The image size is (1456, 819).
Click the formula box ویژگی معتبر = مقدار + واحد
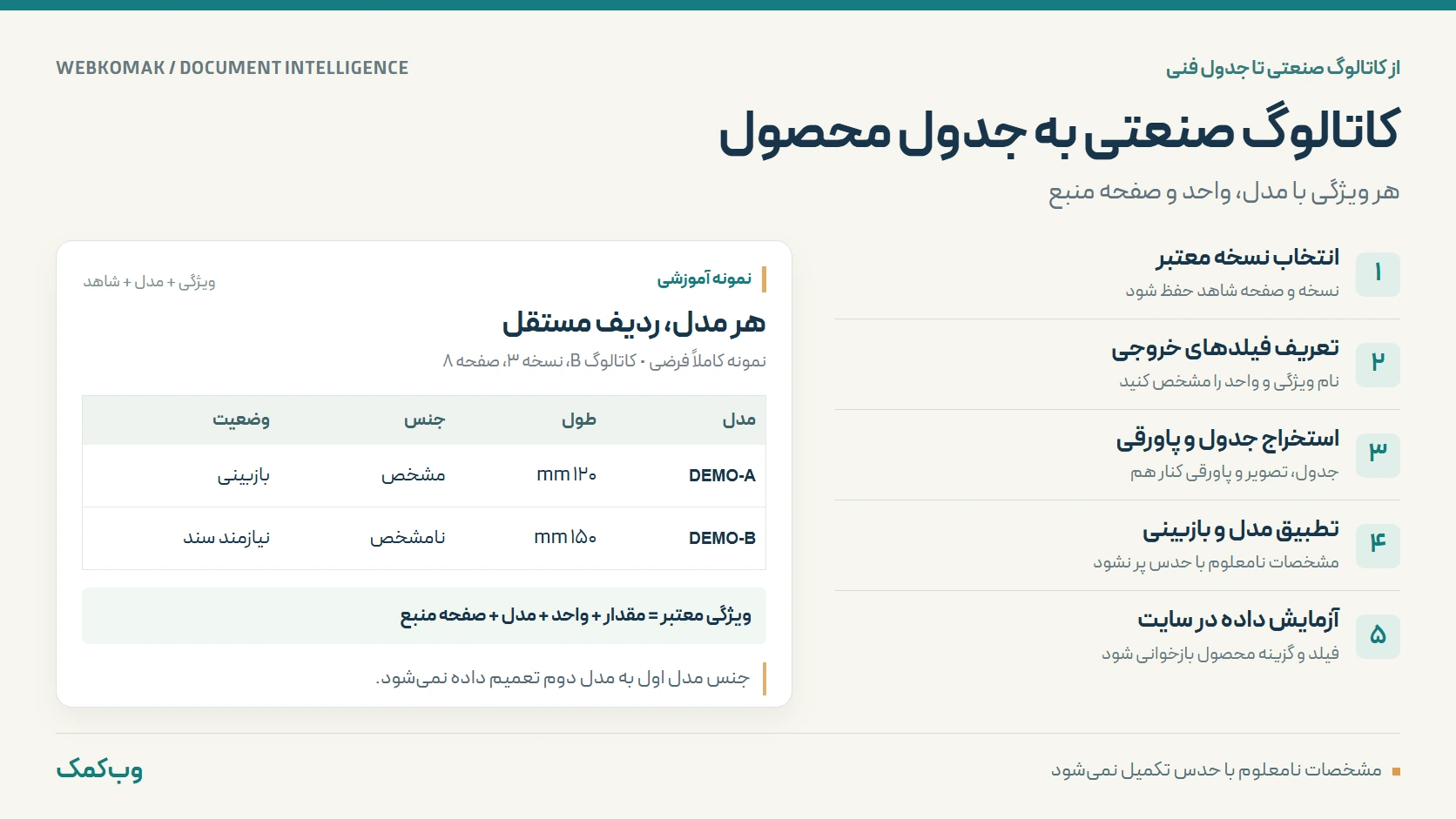pyautogui.click(x=424, y=616)
